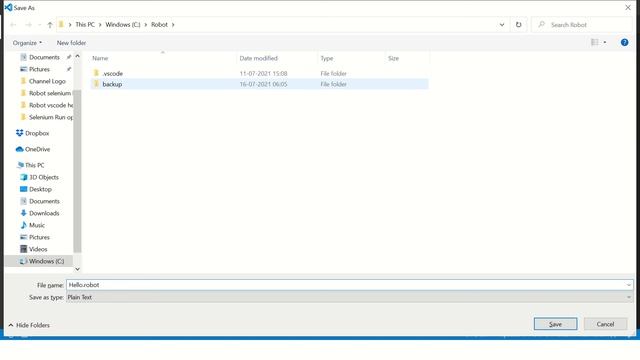
Task: Change view layout icon
Action: click(x=595, y=42)
